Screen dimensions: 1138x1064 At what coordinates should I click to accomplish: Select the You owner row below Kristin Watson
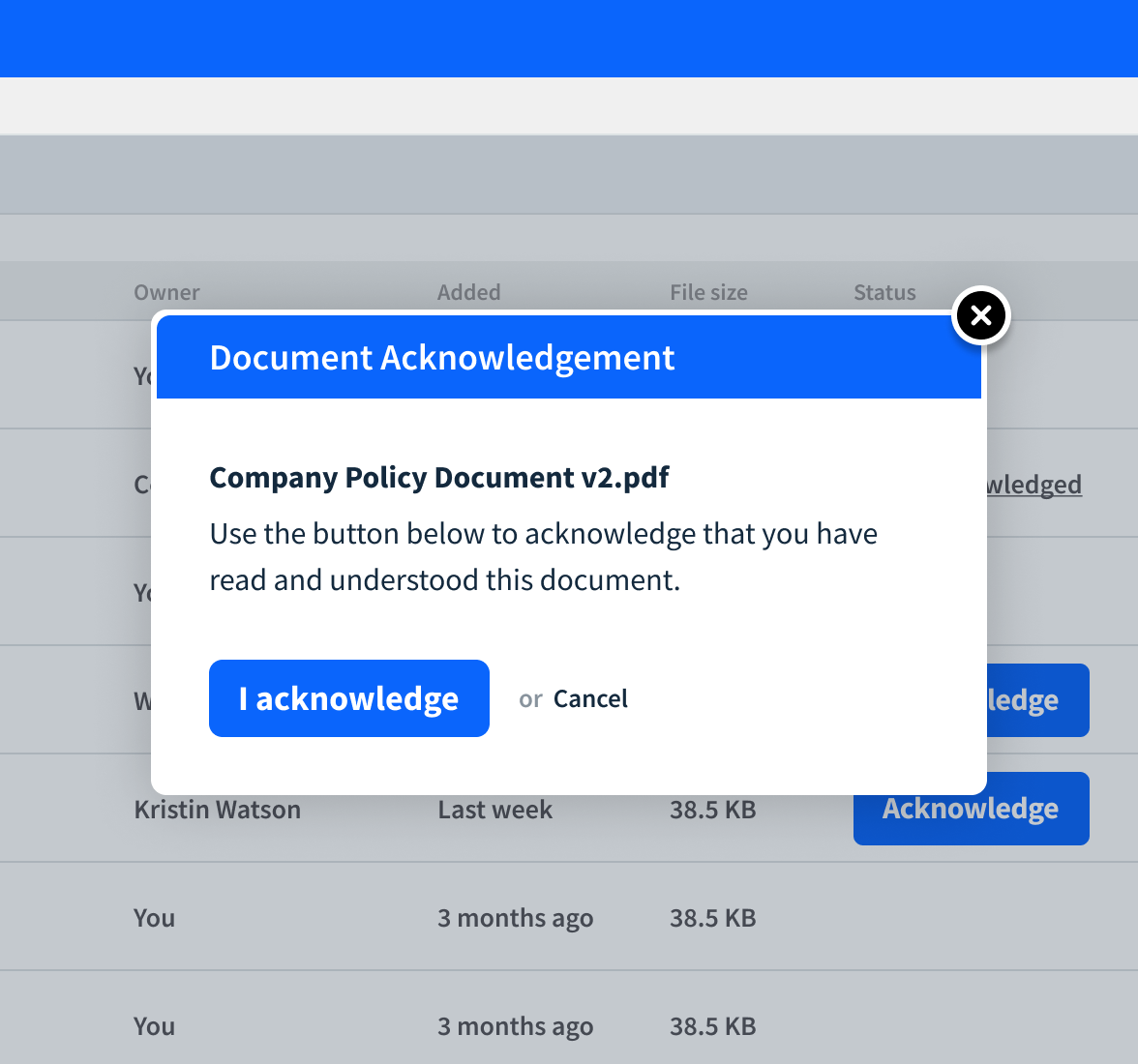[155, 918]
